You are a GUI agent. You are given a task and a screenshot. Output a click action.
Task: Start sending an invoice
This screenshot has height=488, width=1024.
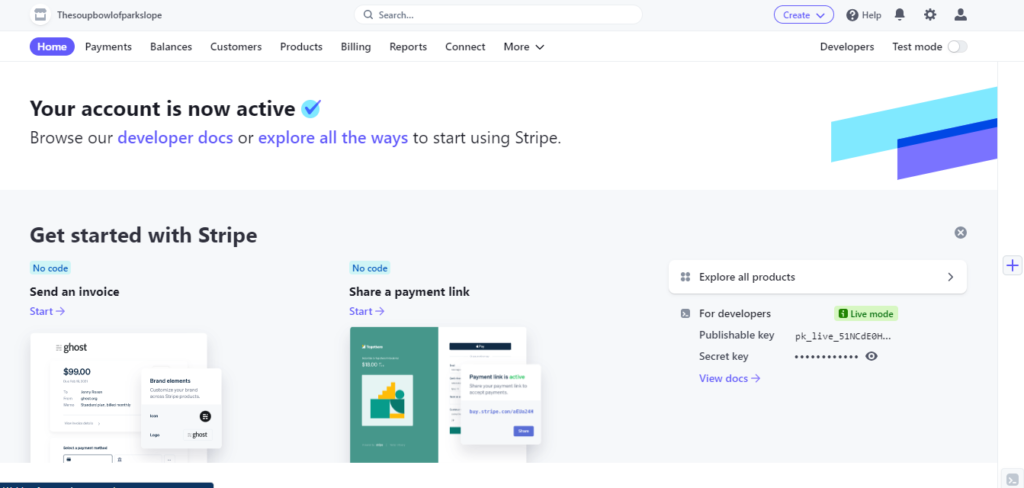(x=47, y=311)
